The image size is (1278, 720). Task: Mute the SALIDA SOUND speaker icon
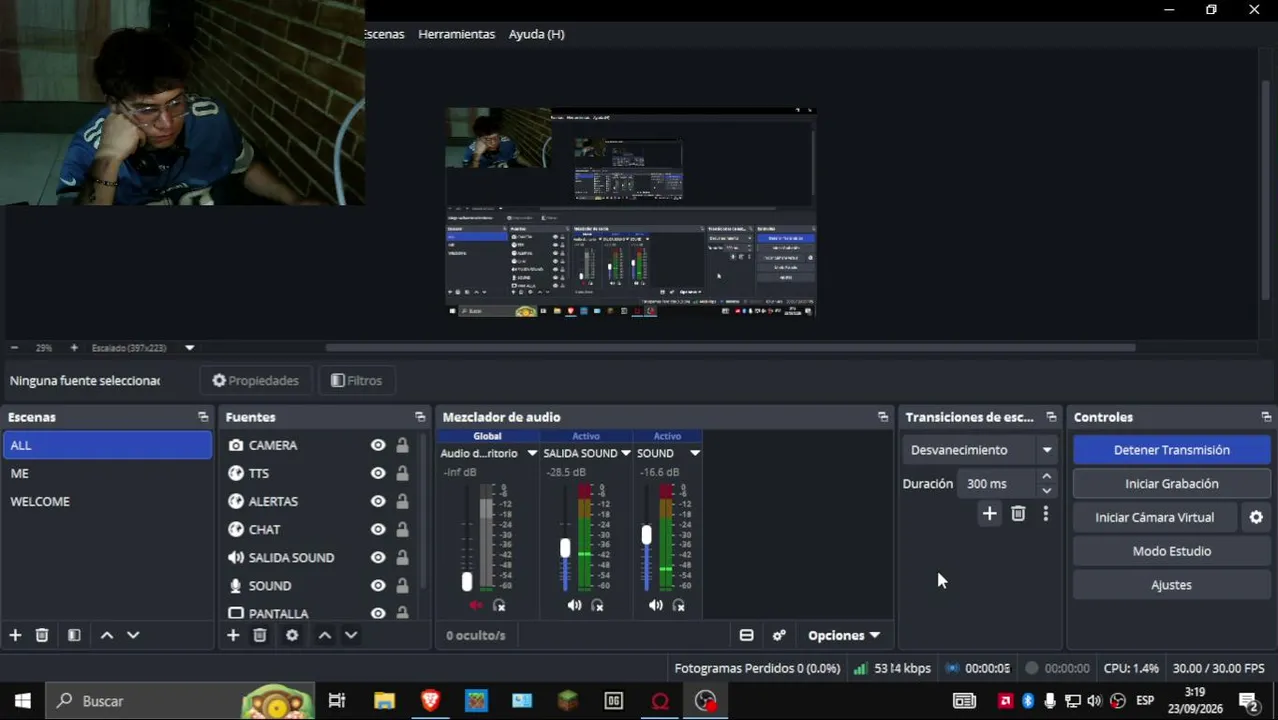574,605
